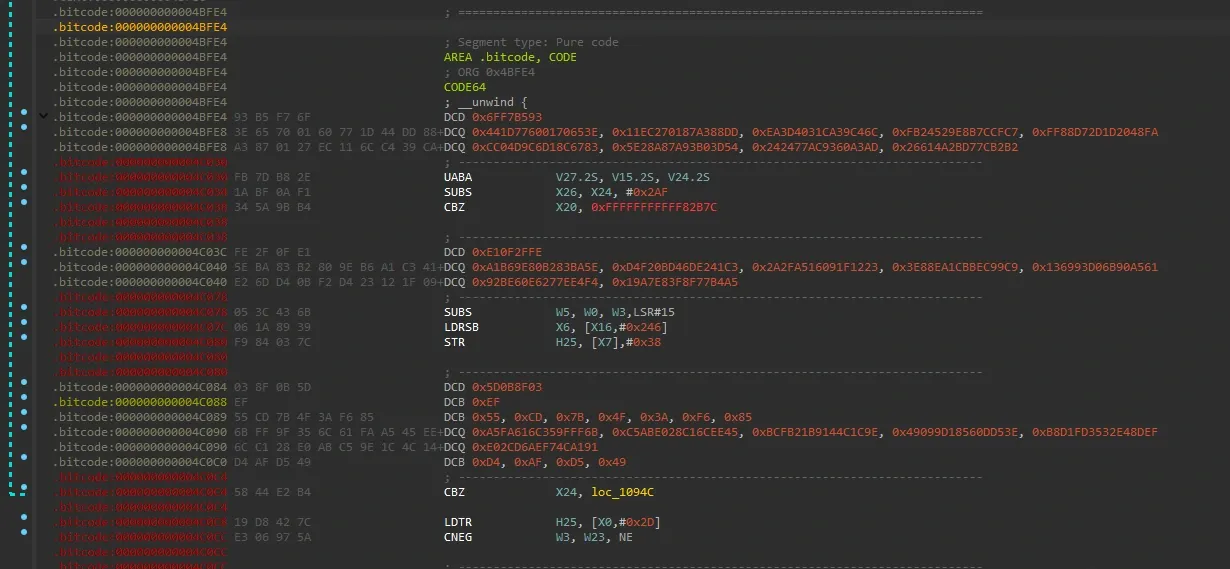Click the DCB byte 0xD4
The height and width of the screenshot is (569, 1230).
486,462
